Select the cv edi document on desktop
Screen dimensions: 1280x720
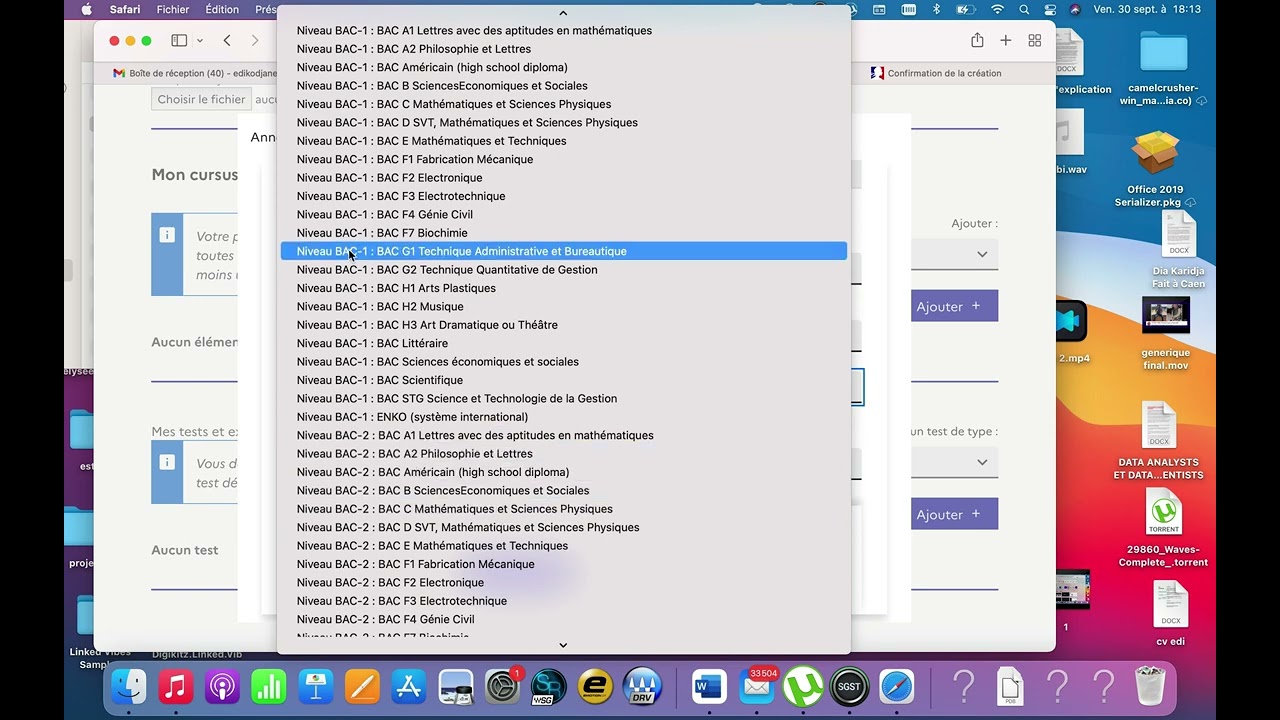click(1170, 615)
